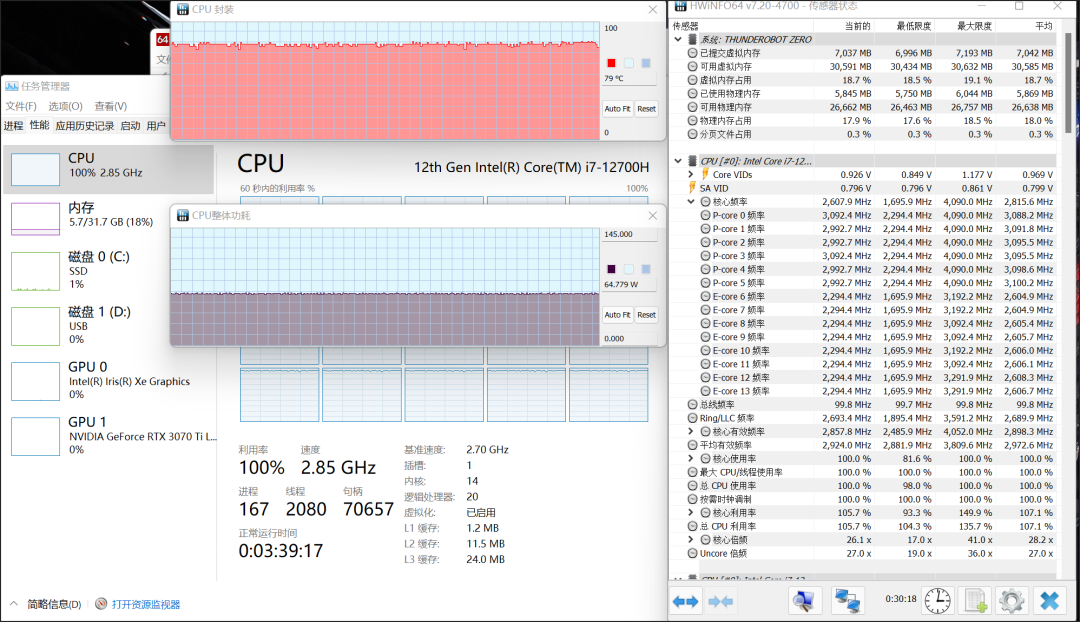Click the clock icon in HWiNFO toolbar
1080x622 pixels.
pyautogui.click(x=937, y=601)
